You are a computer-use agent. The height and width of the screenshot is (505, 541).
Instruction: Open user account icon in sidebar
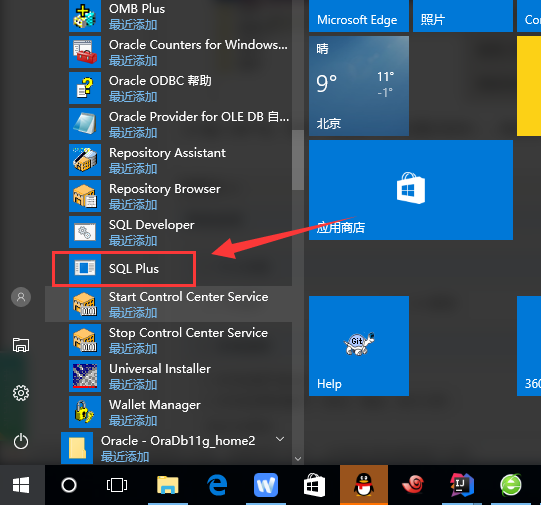[x=21, y=297]
